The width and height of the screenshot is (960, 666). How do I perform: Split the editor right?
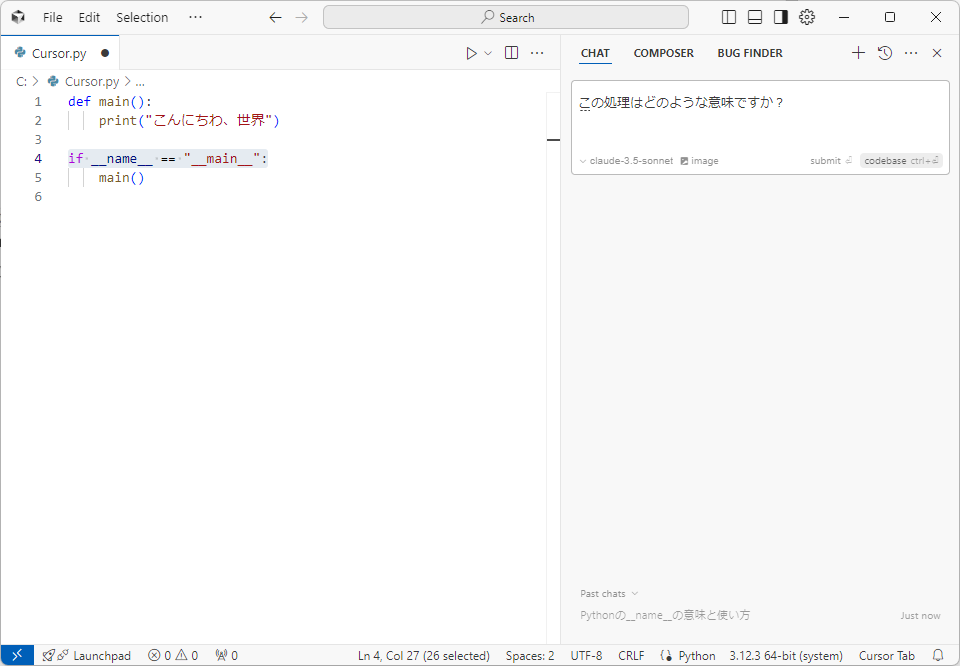[511, 53]
